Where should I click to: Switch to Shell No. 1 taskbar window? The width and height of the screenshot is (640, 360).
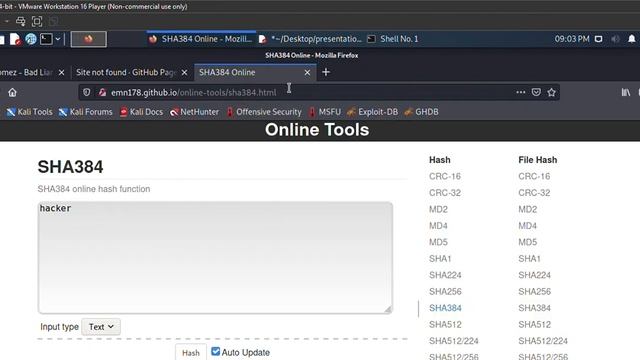point(393,39)
